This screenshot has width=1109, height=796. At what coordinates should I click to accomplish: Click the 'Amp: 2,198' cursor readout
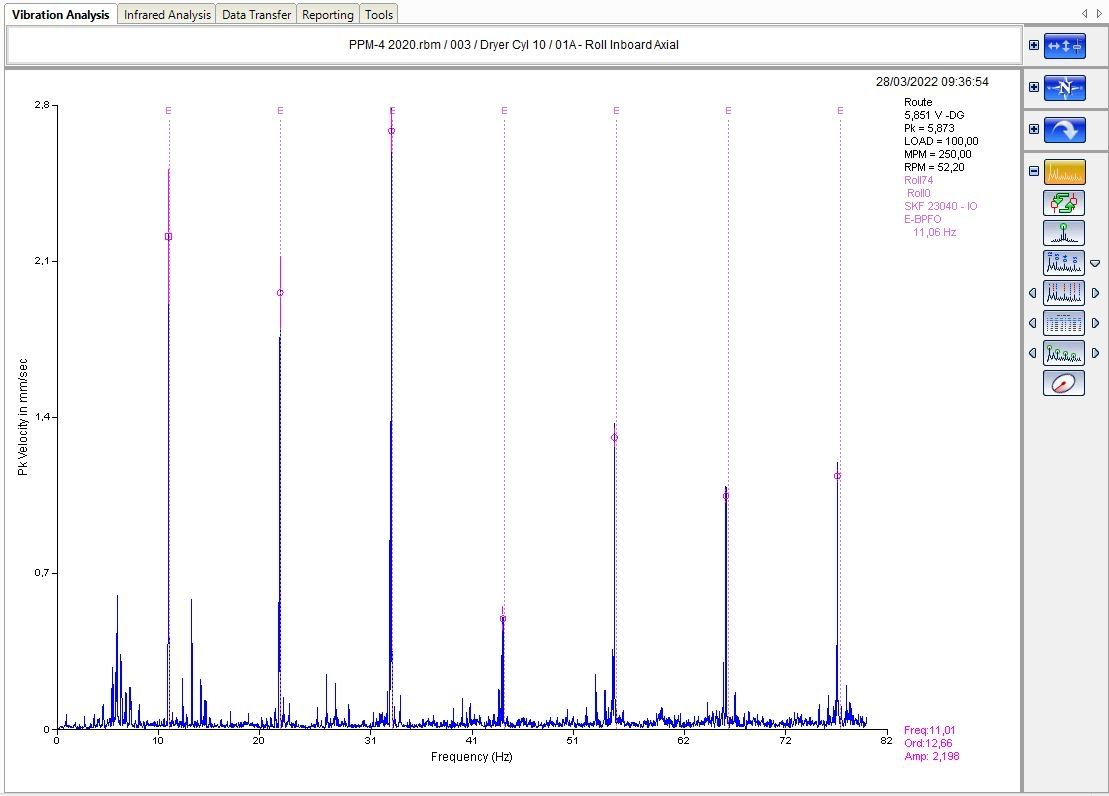[x=931, y=756]
